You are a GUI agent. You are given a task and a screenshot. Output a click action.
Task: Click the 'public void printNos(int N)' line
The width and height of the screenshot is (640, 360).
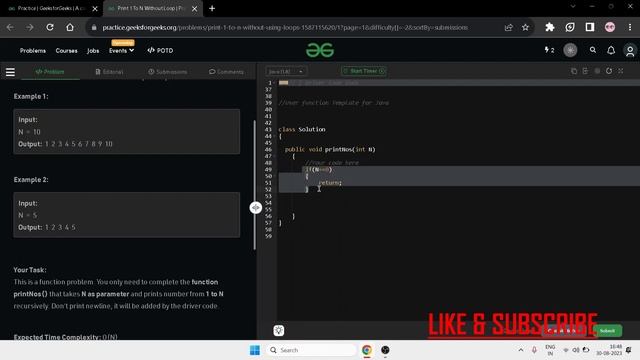tap(330, 149)
